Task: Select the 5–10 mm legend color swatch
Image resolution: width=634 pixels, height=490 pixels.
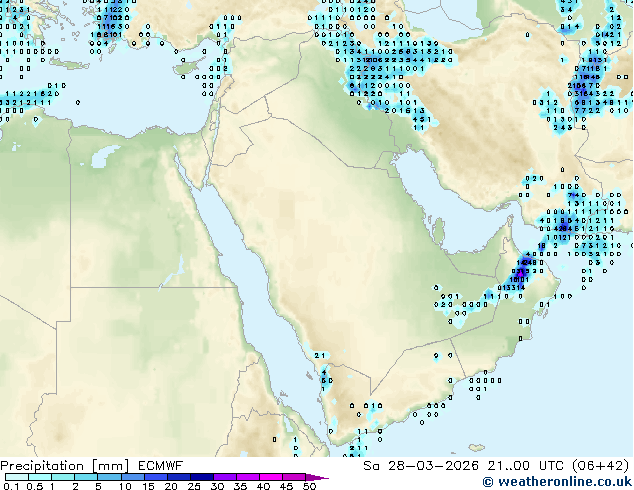Action: (109, 477)
